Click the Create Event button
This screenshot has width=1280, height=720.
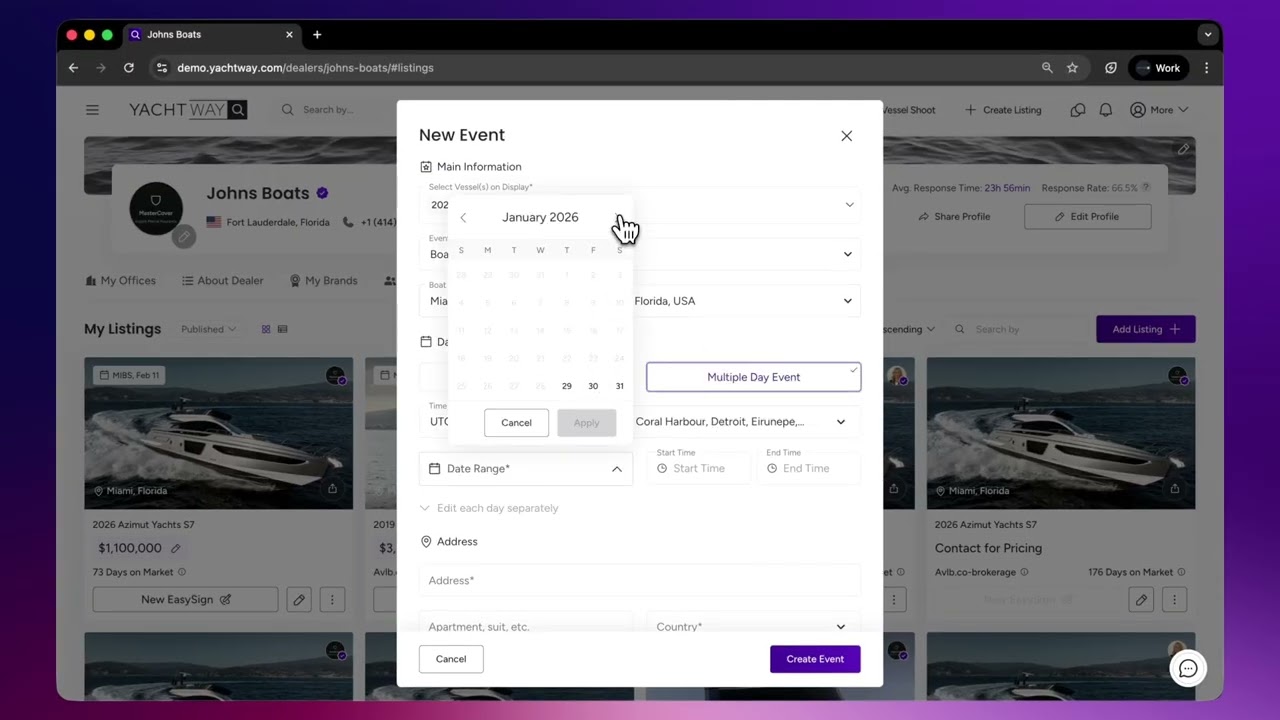point(815,658)
